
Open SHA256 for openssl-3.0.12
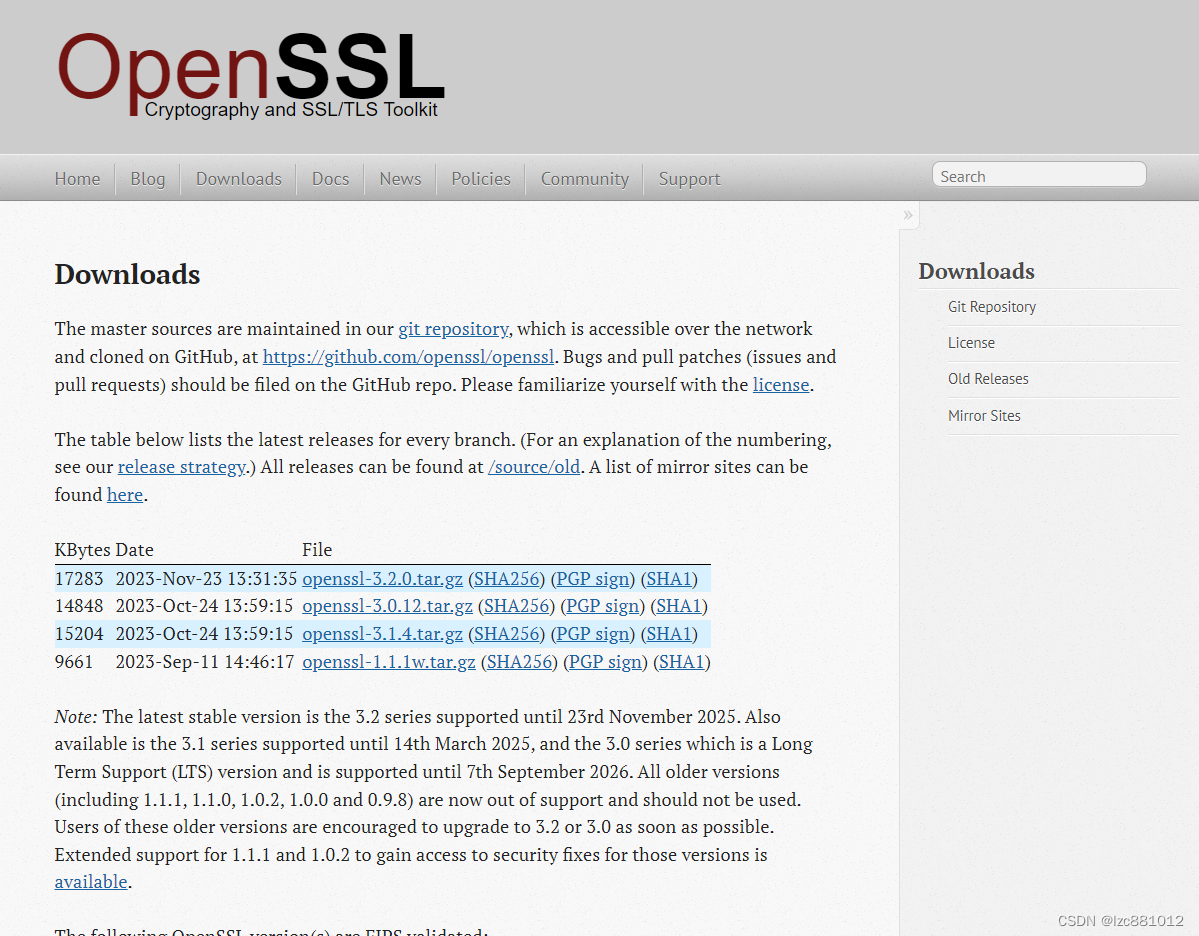tap(517, 606)
